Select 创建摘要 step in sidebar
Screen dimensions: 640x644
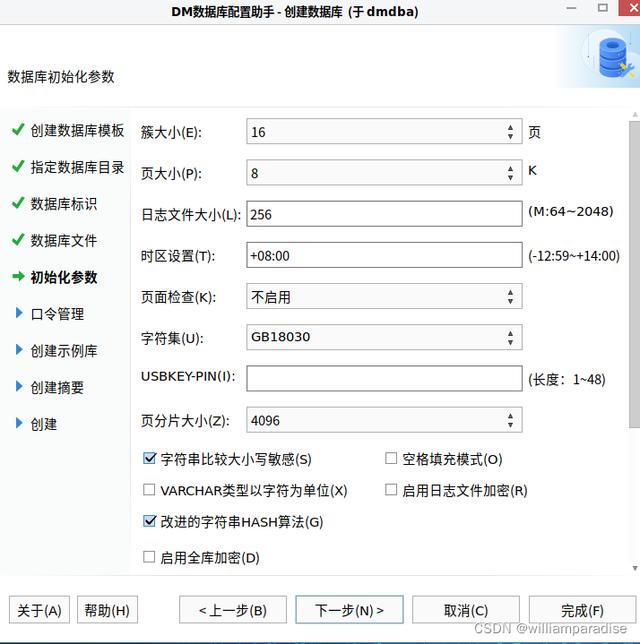pyautogui.click(x=57, y=387)
